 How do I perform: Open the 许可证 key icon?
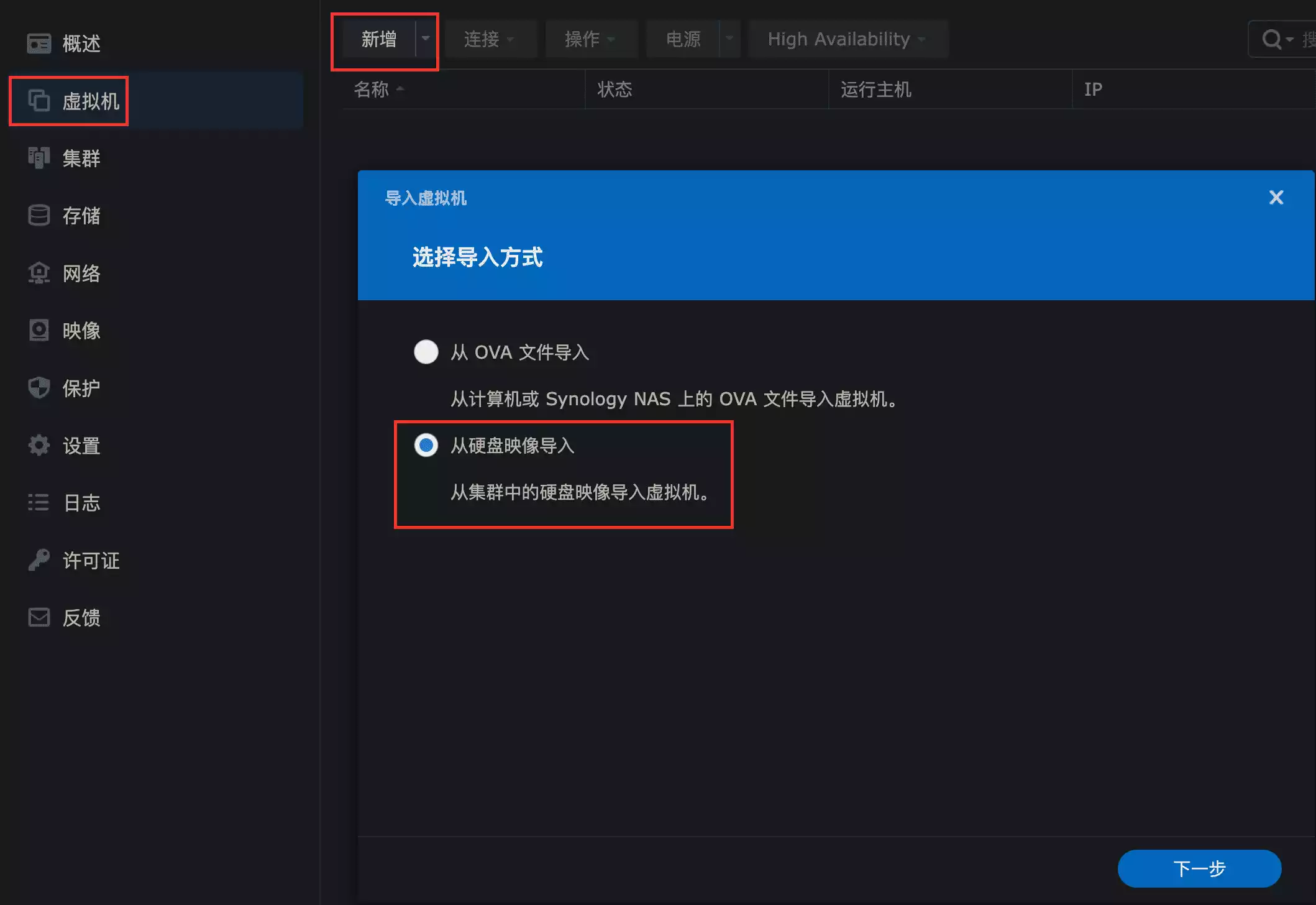pyautogui.click(x=39, y=560)
